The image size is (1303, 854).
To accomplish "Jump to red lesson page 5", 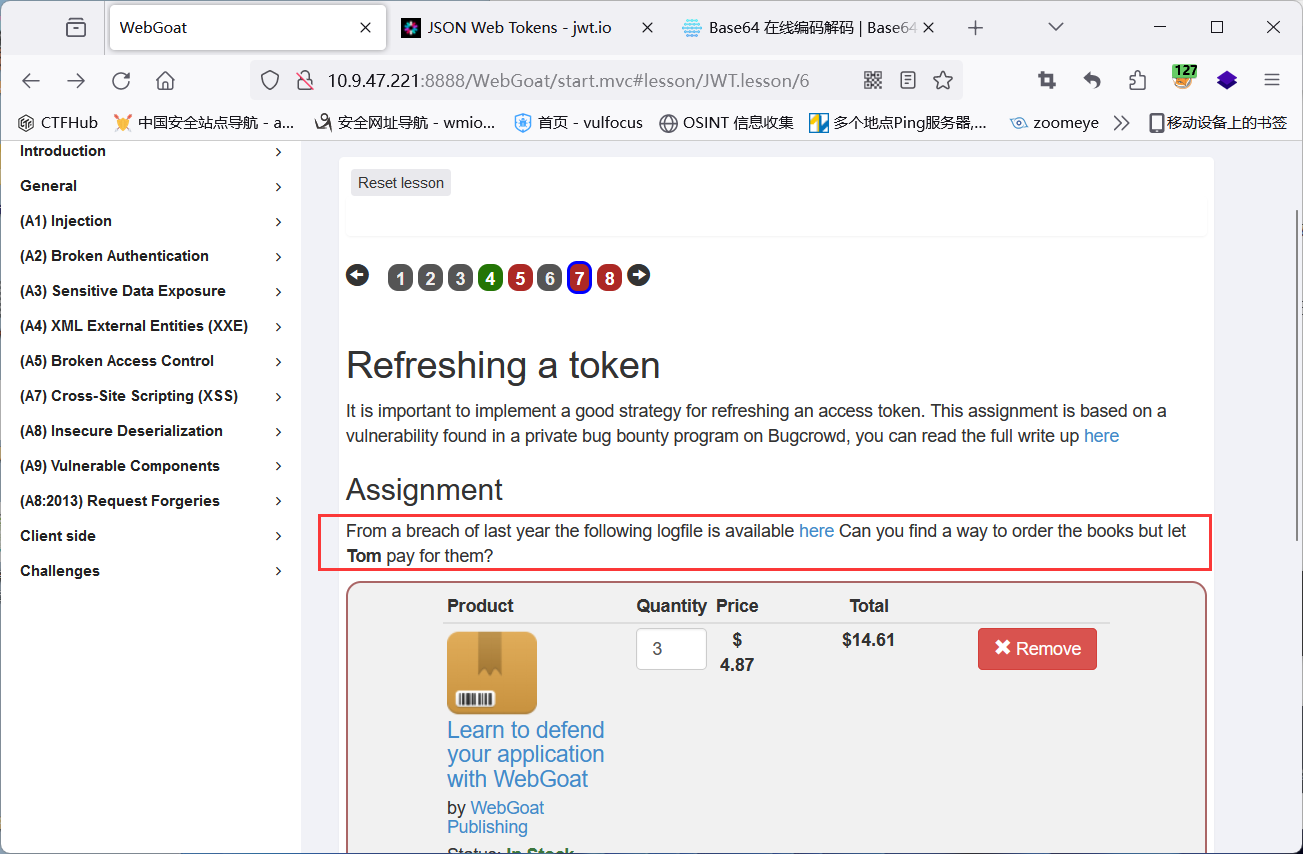I will 520,278.
